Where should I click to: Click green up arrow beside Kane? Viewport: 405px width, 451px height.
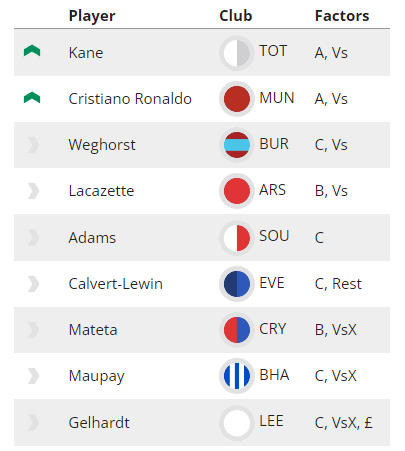coord(32,51)
